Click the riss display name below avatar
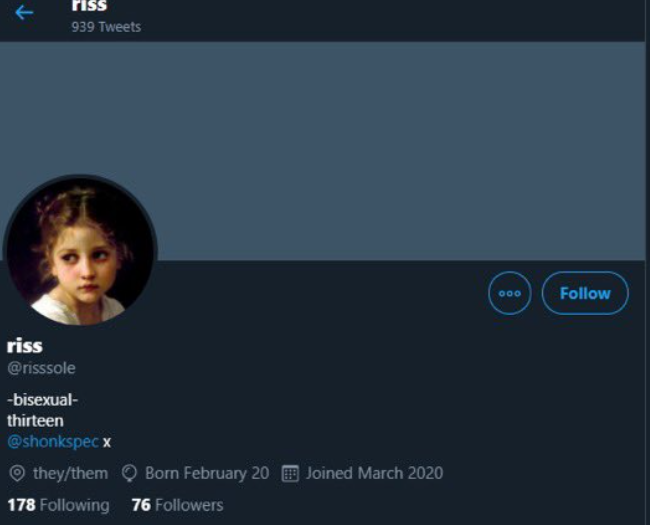The image size is (650, 525). click(x=25, y=346)
